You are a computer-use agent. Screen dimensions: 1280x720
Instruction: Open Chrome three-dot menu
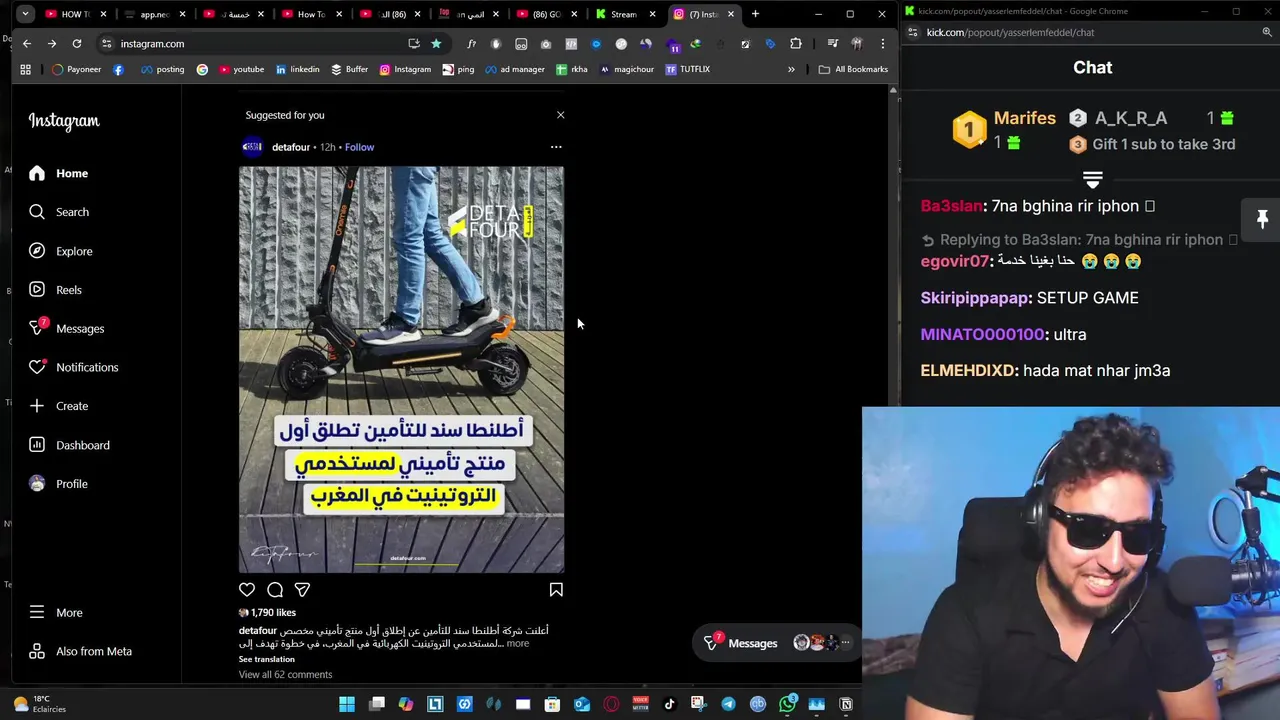coord(882,44)
